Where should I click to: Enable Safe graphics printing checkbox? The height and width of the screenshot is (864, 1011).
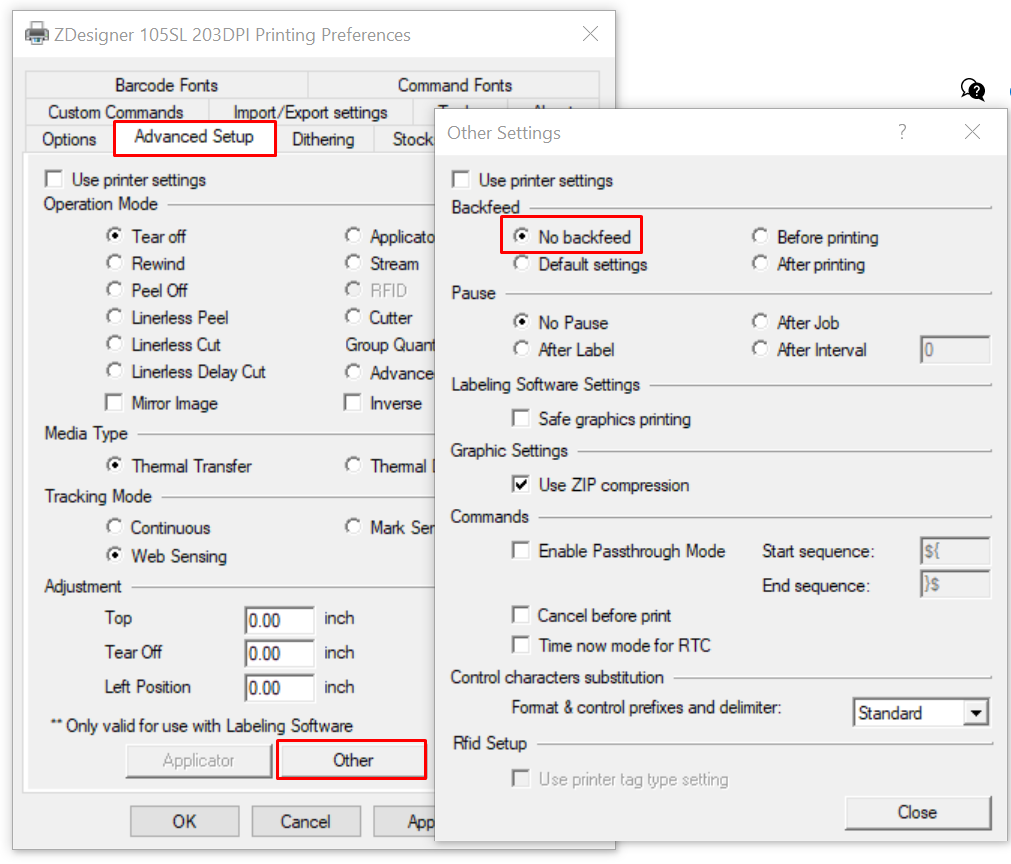(521, 419)
